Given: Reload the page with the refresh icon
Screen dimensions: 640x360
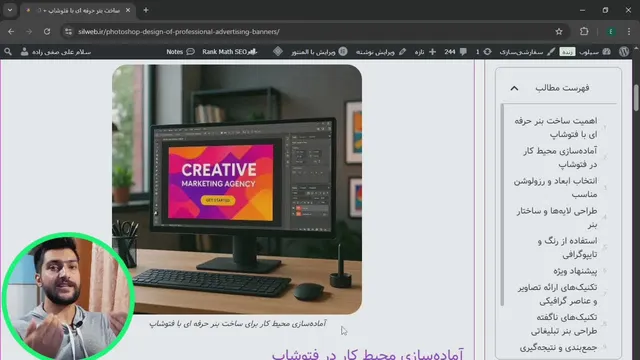Looking at the screenshot, I should [47, 31].
